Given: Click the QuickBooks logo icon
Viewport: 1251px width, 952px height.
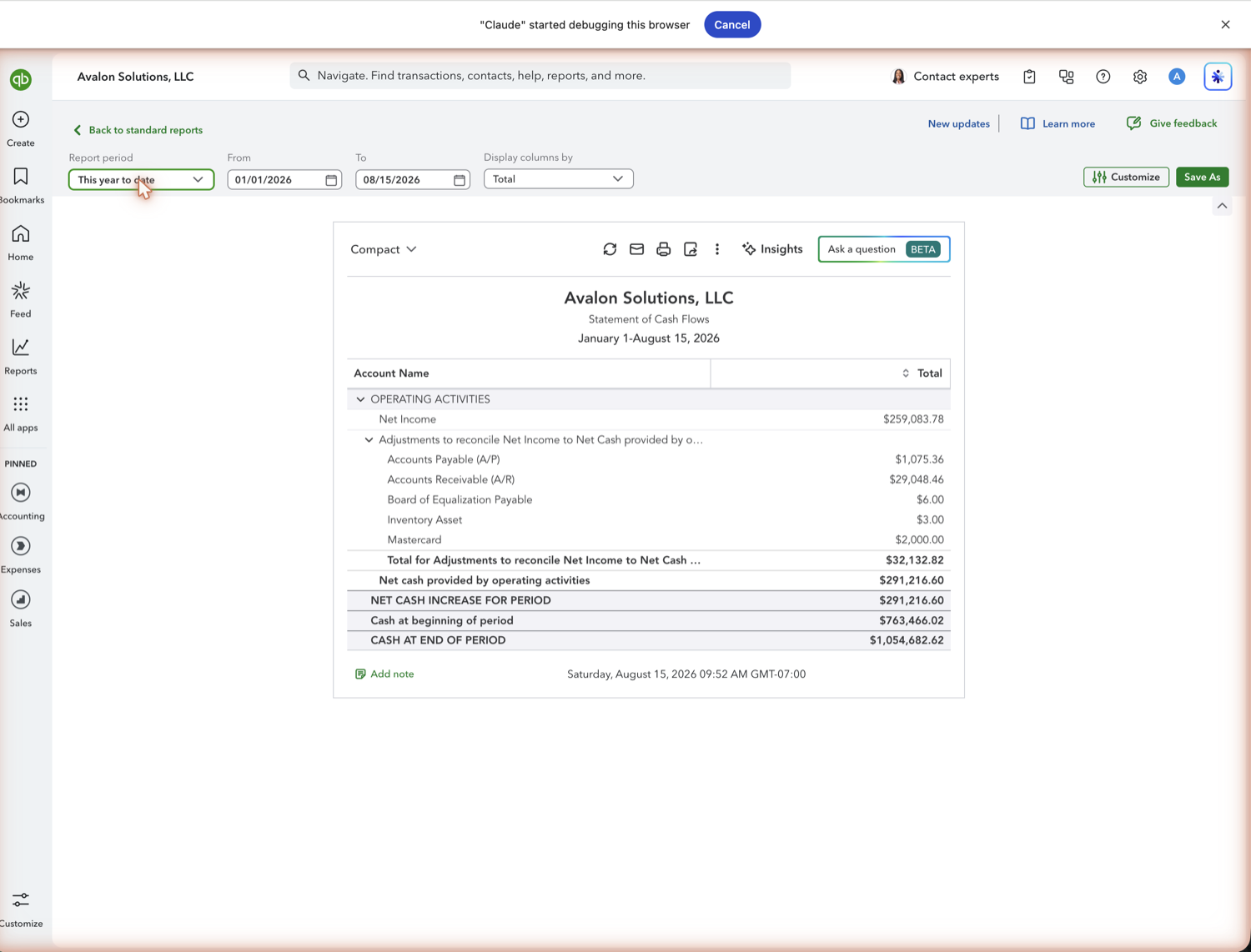Looking at the screenshot, I should coord(21,79).
